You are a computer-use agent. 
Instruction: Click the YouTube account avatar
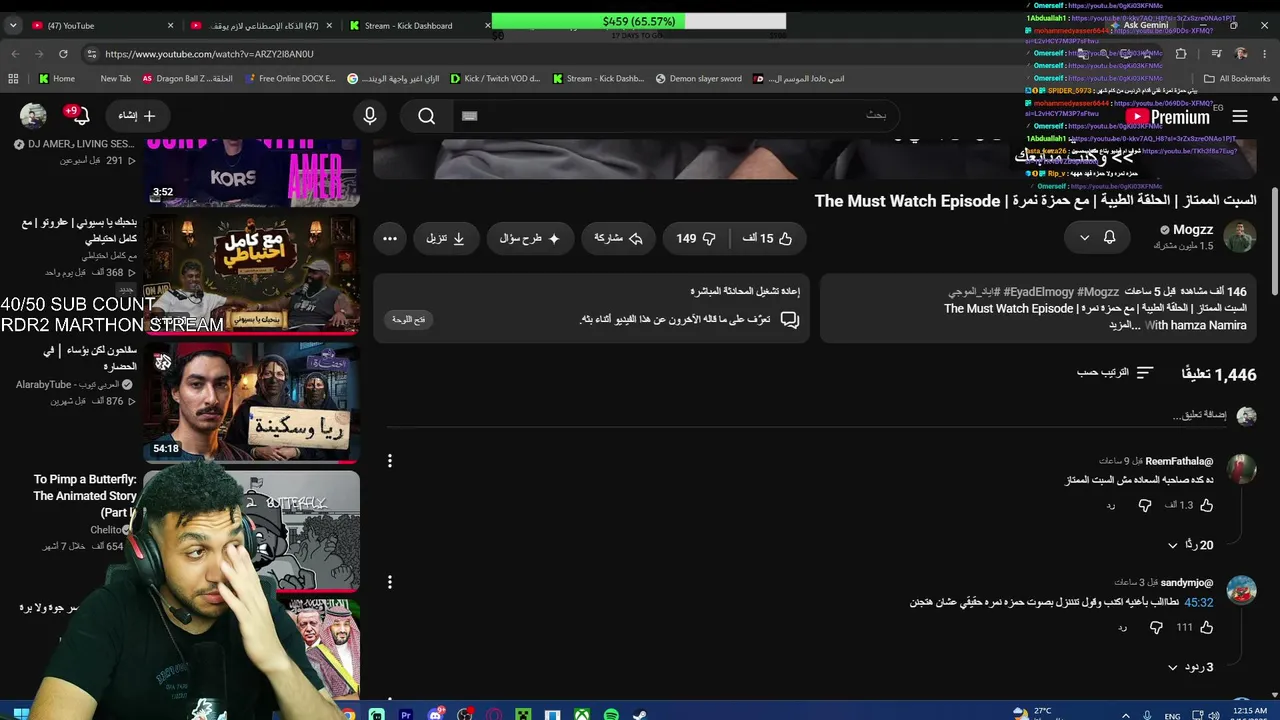click(x=33, y=116)
